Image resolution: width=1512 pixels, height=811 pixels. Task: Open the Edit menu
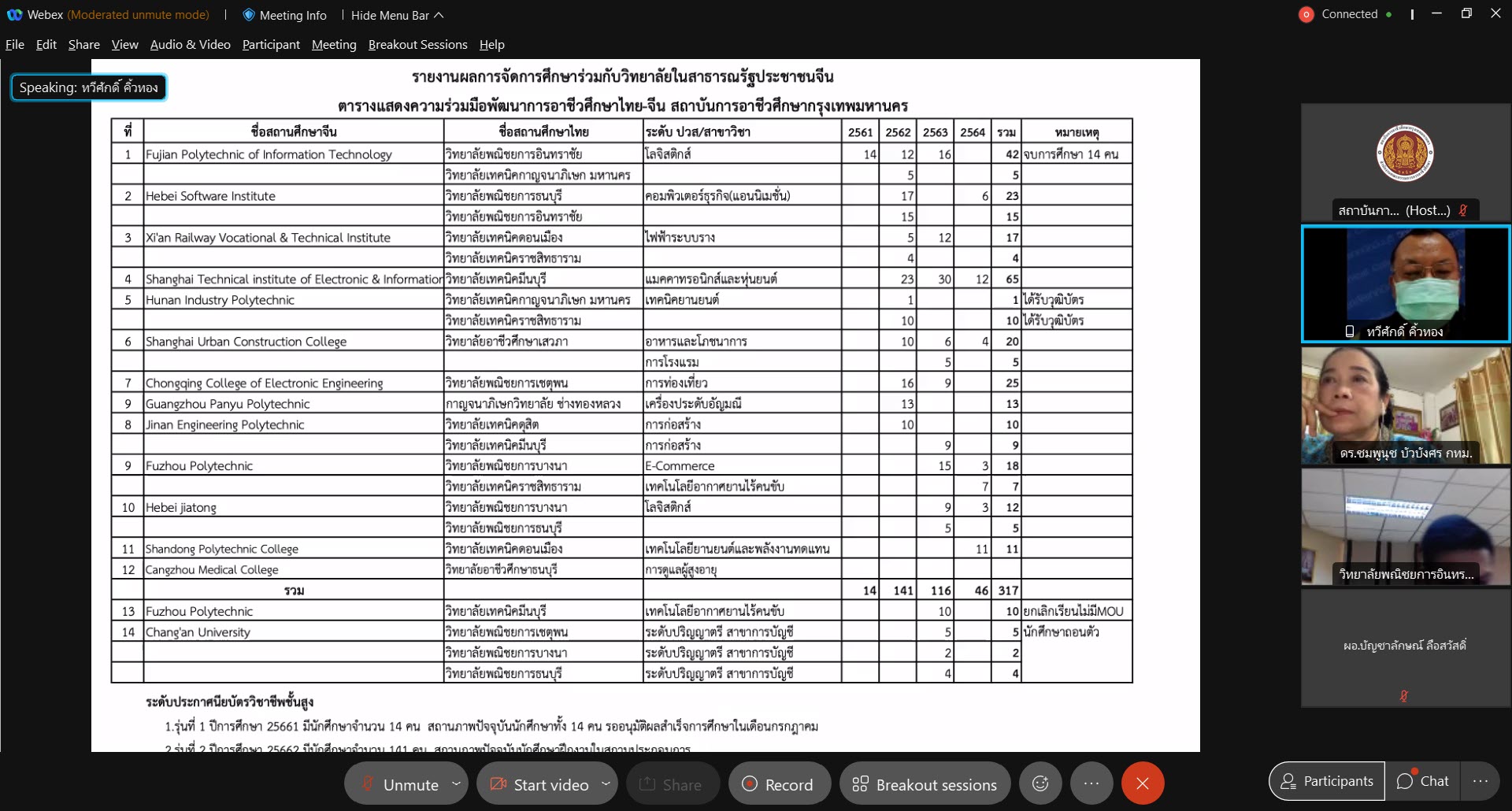[46, 45]
